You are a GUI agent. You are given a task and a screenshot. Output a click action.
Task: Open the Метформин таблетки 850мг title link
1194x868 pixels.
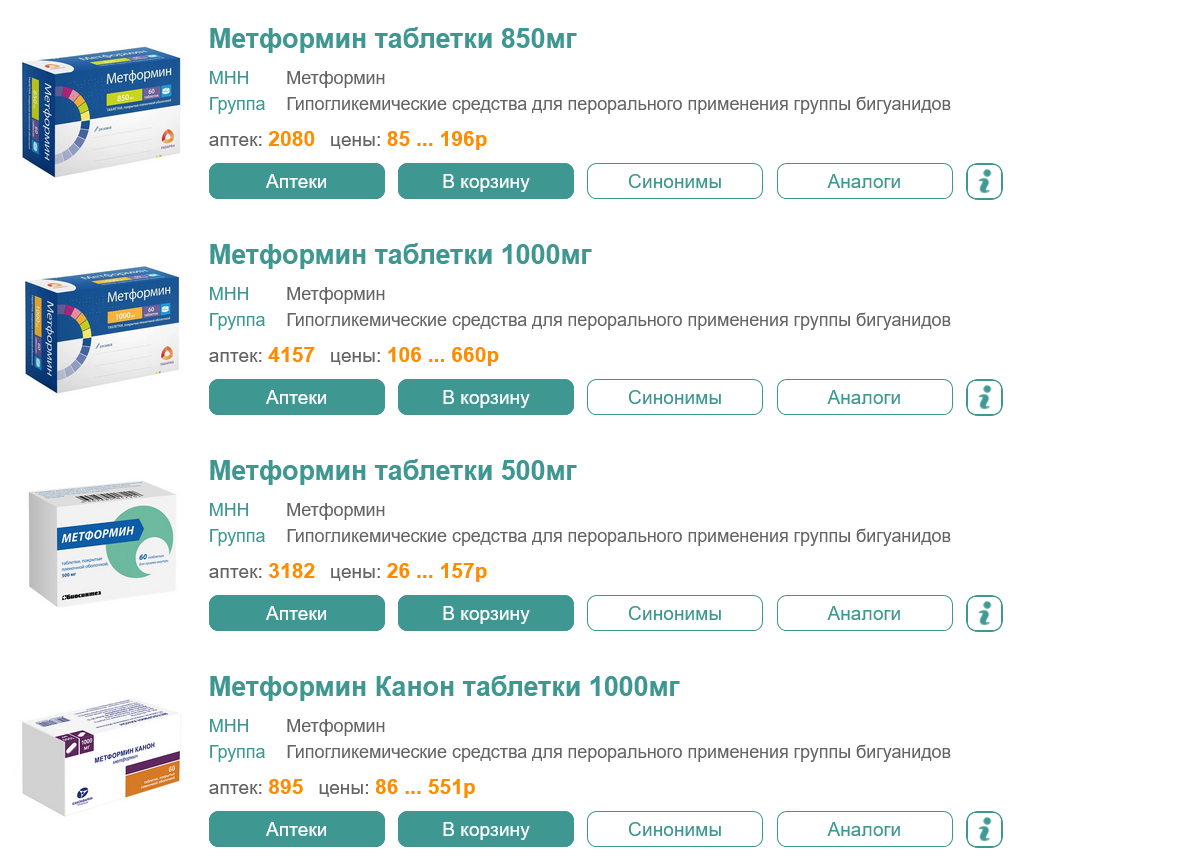point(393,39)
